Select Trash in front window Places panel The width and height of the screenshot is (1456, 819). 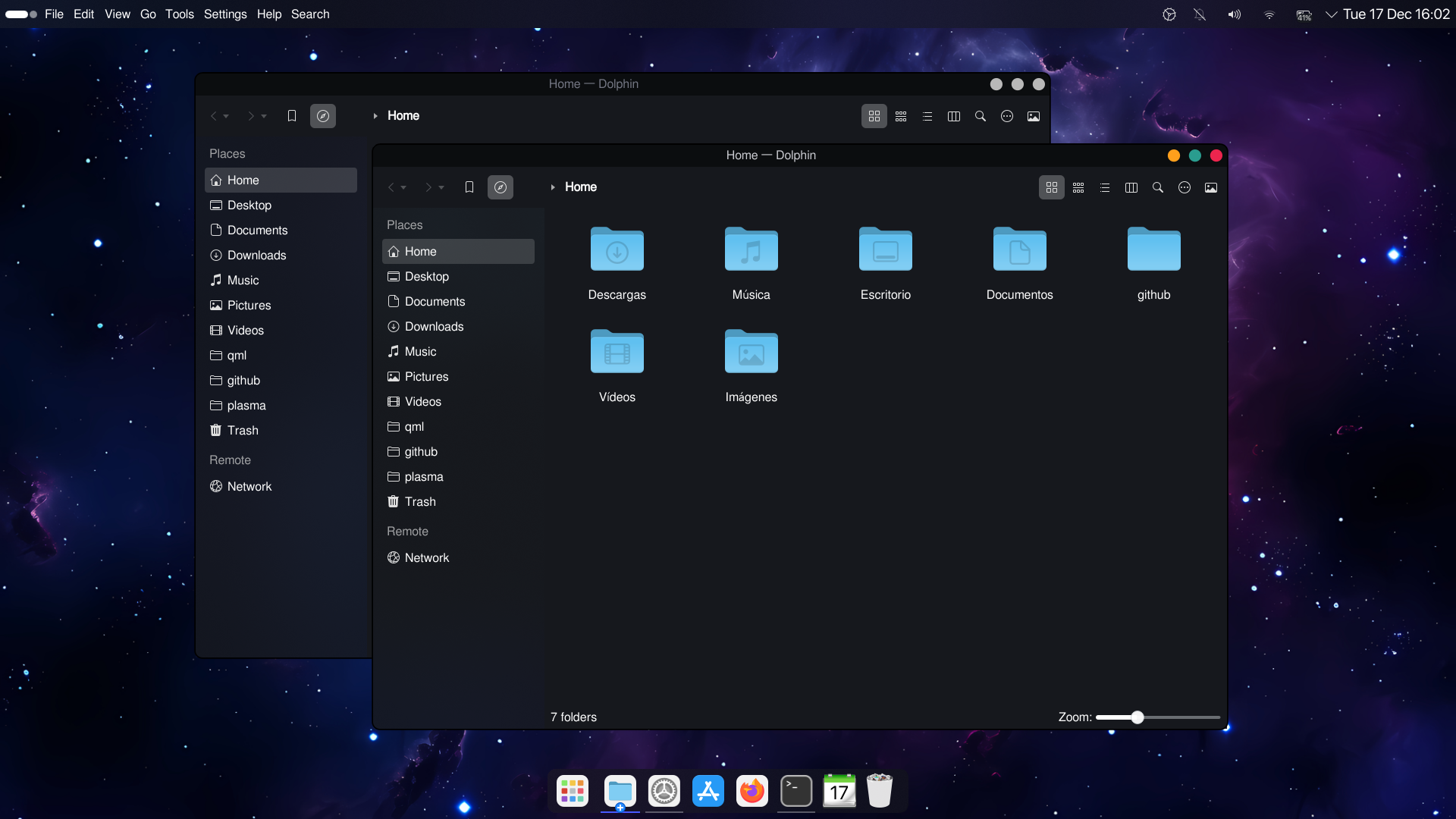458,502
